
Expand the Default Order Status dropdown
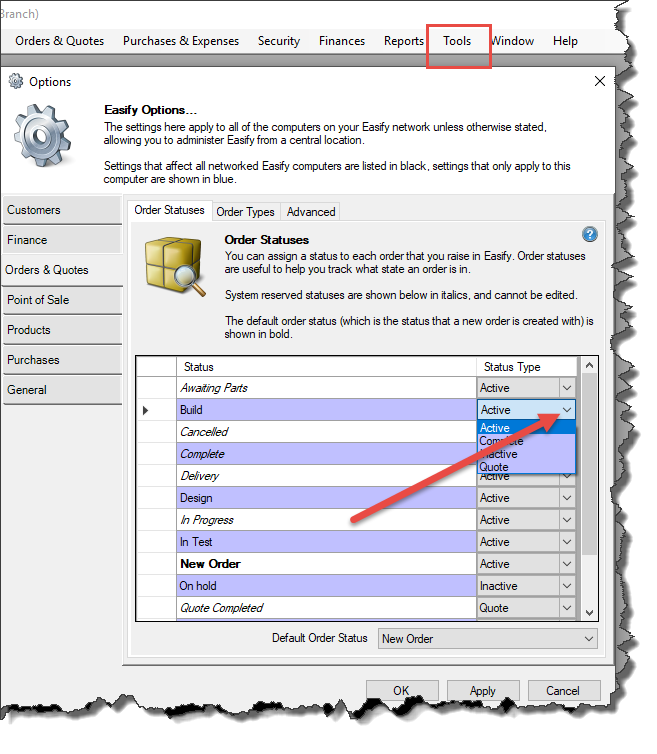tap(588, 638)
